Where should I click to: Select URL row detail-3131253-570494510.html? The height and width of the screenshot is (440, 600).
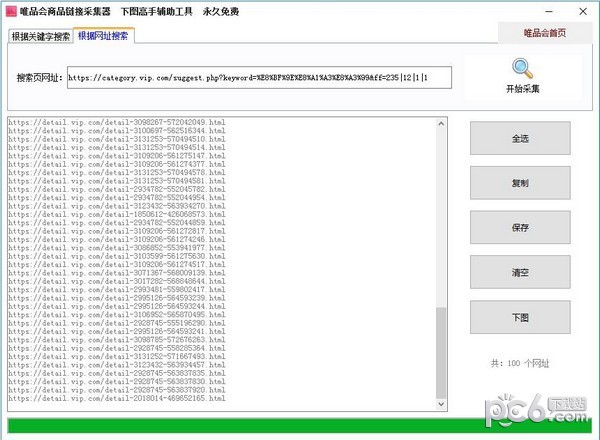[117, 139]
